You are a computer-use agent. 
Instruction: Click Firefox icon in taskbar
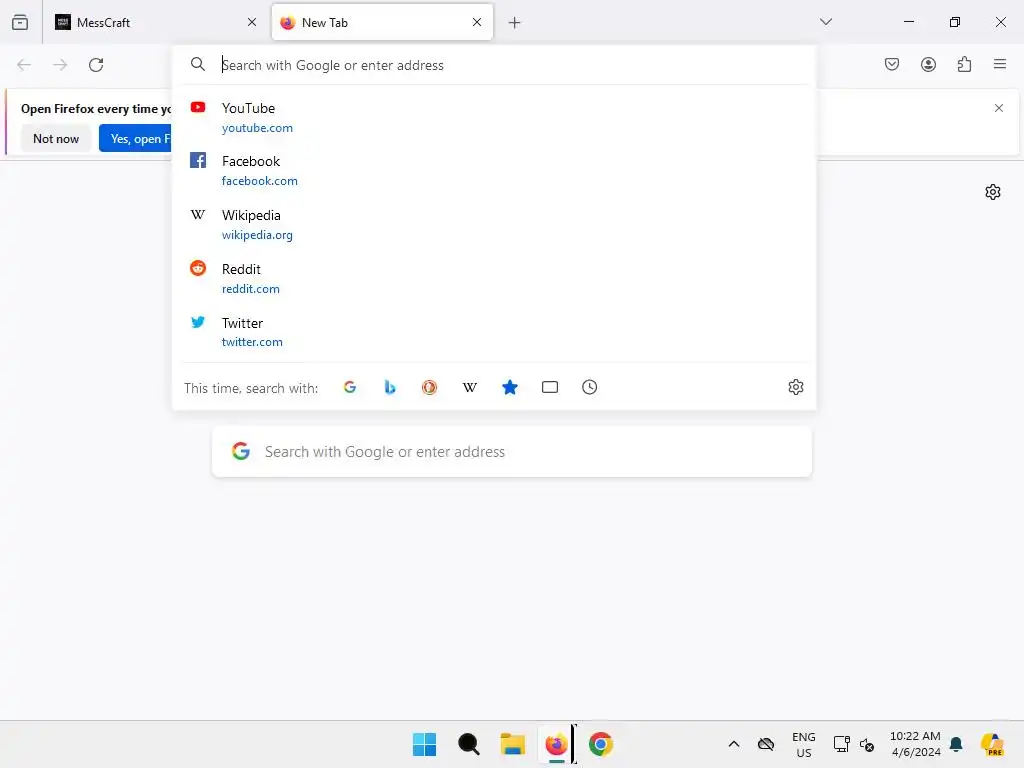(556, 744)
